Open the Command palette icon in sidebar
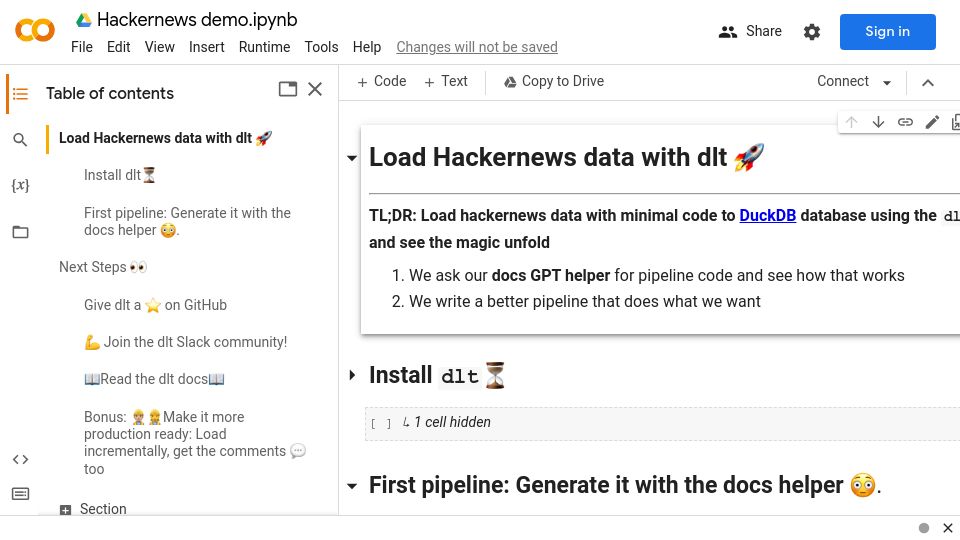960x540 pixels. pos(20,493)
